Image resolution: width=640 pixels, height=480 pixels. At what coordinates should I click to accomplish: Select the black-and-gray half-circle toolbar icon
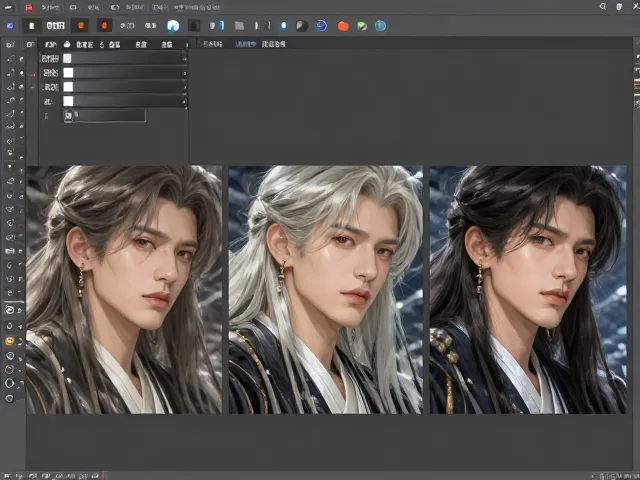click(302, 26)
